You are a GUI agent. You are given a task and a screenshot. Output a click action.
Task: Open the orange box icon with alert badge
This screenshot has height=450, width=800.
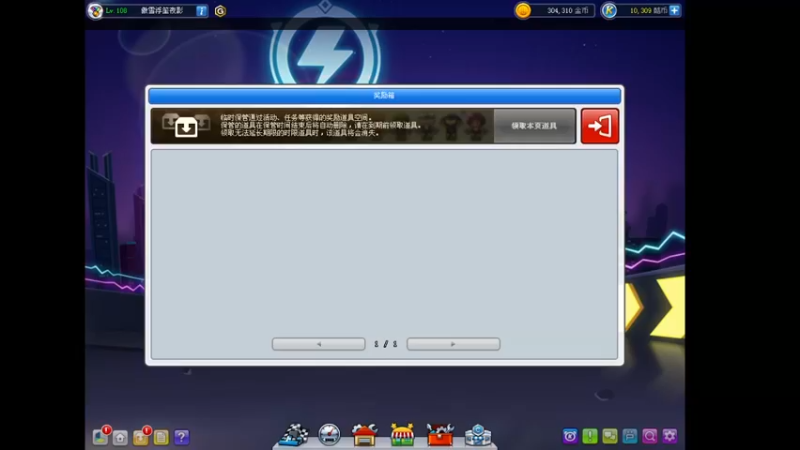(x=141, y=436)
